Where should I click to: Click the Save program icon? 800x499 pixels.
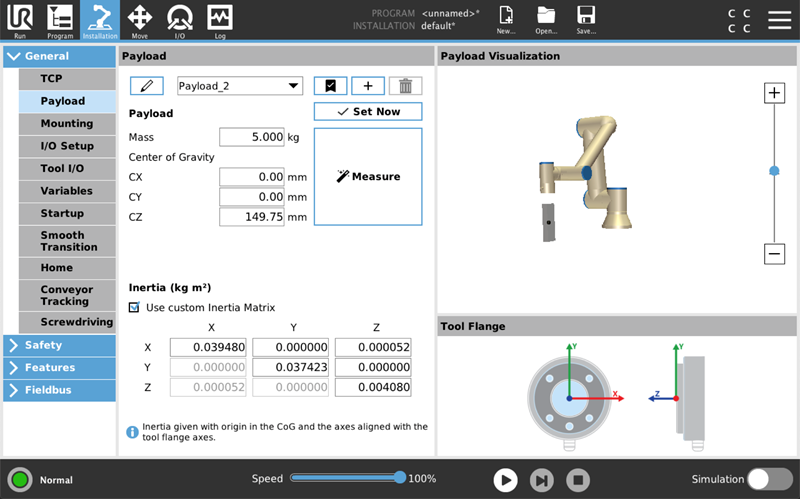click(586, 19)
